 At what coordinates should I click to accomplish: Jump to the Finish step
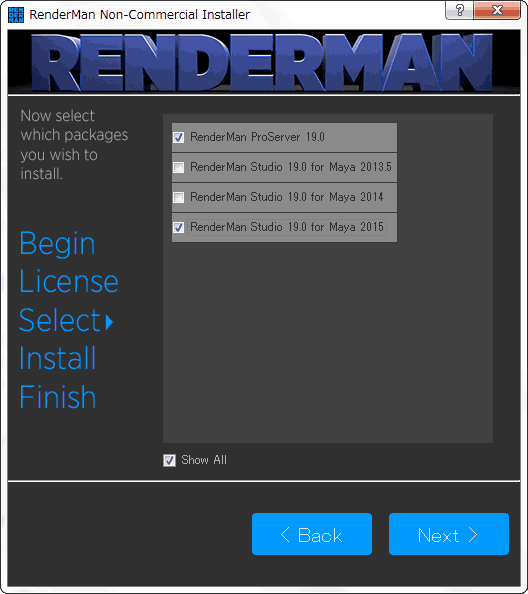click(x=58, y=397)
